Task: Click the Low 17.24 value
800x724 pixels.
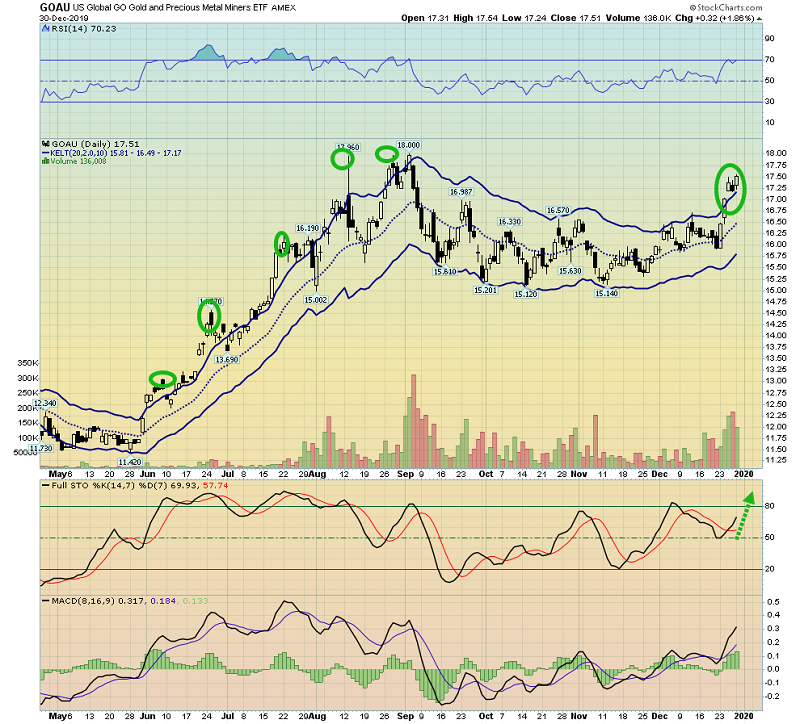Action: tap(524, 18)
